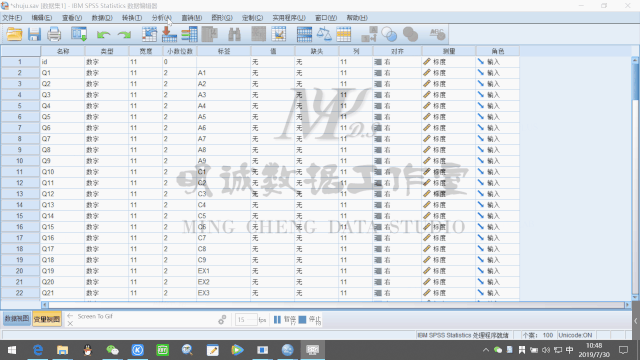Open the 查看(V) menu
The image size is (640, 360).
coord(72,18)
